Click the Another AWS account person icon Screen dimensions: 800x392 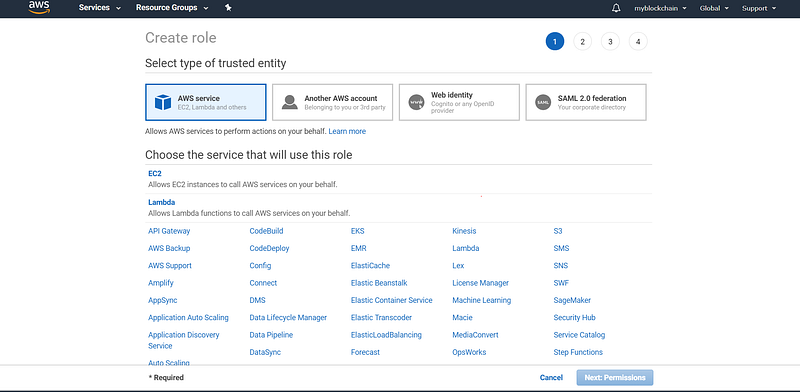click(289, 102)
